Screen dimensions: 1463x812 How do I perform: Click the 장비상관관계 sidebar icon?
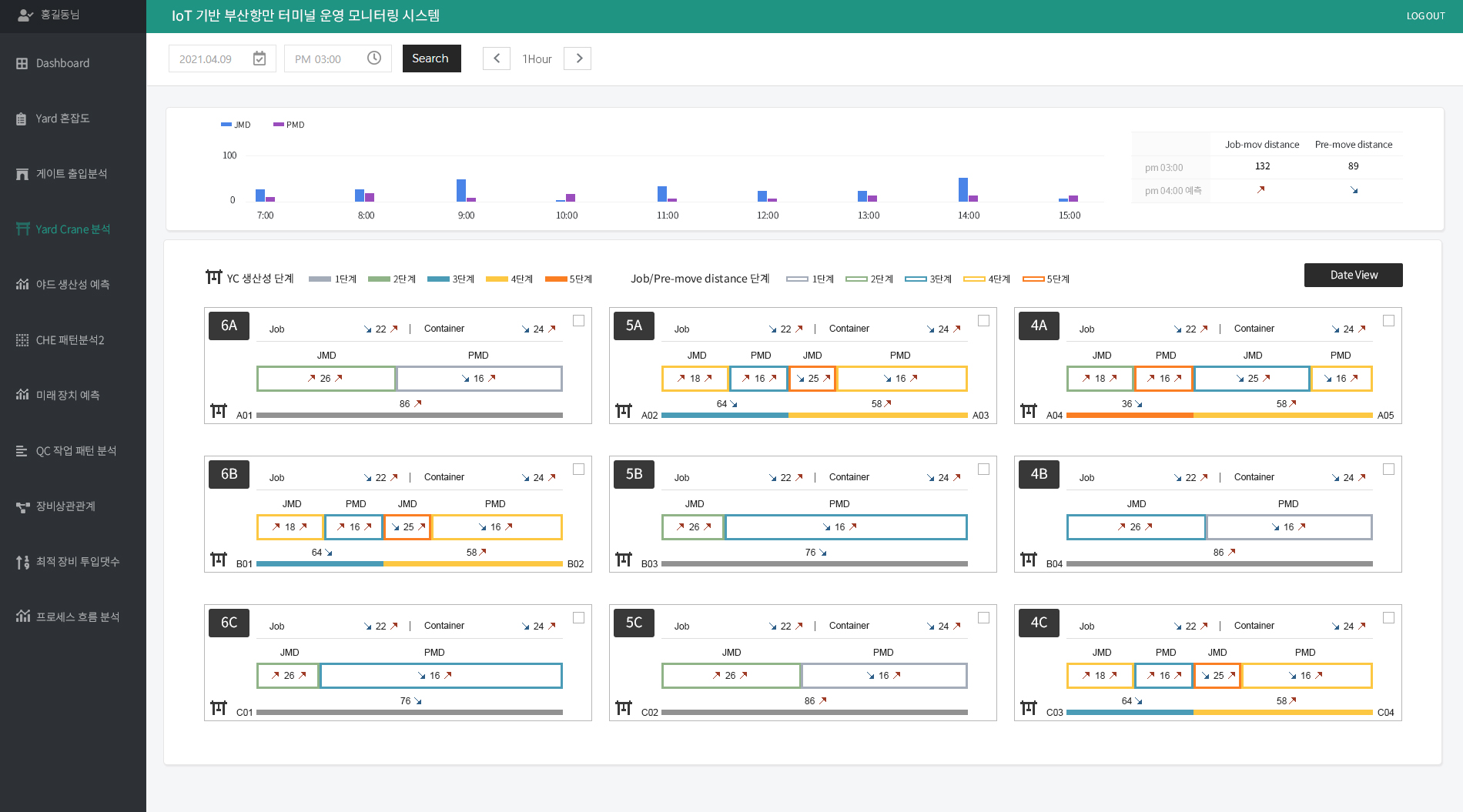[x=22, y=506]
